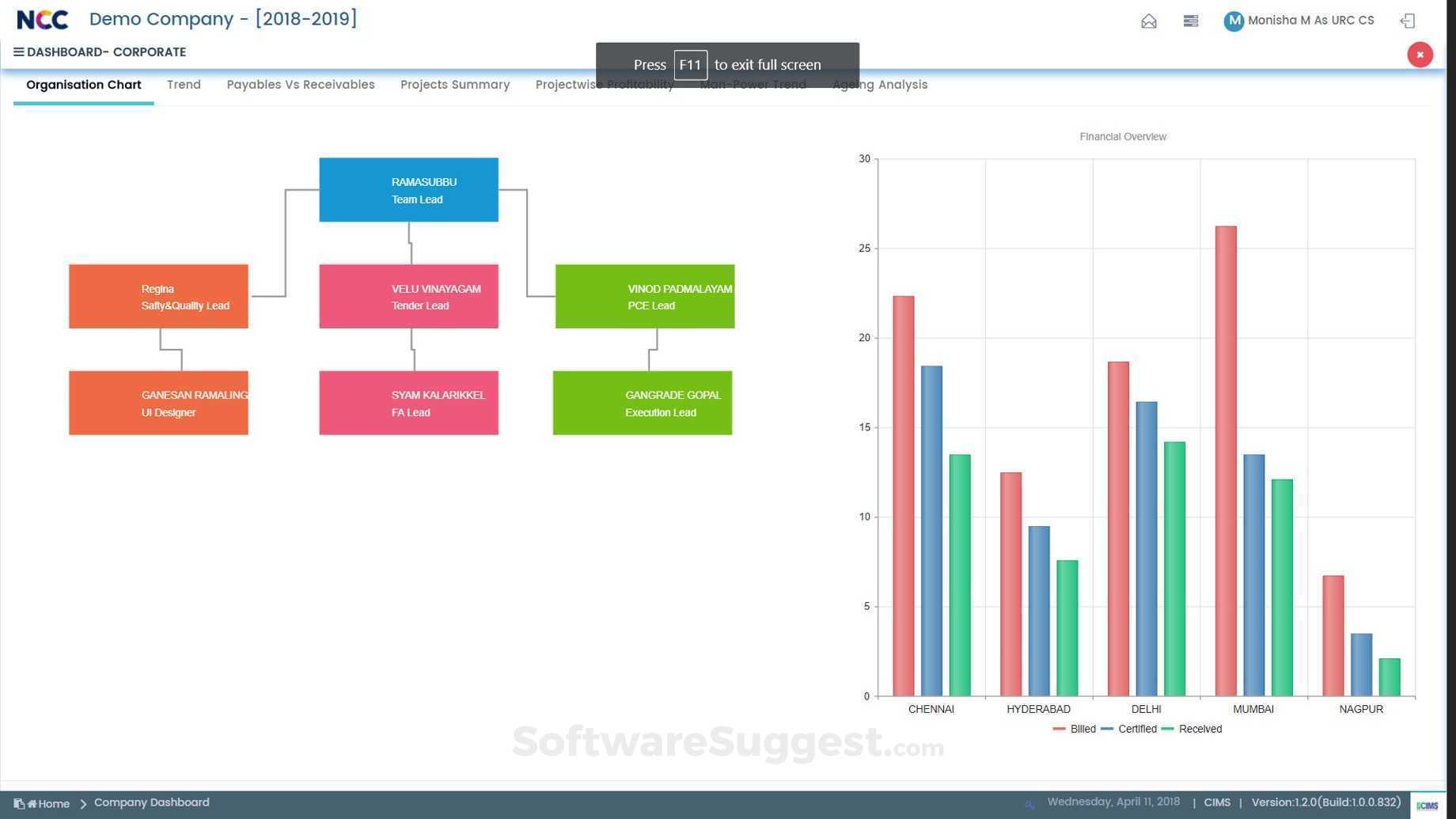
Task: Toggle the Certified series in chart legend
Action: [1129, 729]
